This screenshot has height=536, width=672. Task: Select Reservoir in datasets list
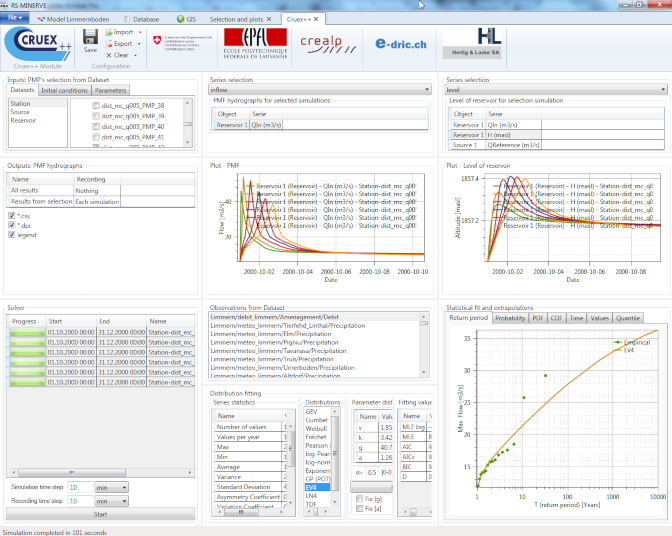tap(23, 120)
